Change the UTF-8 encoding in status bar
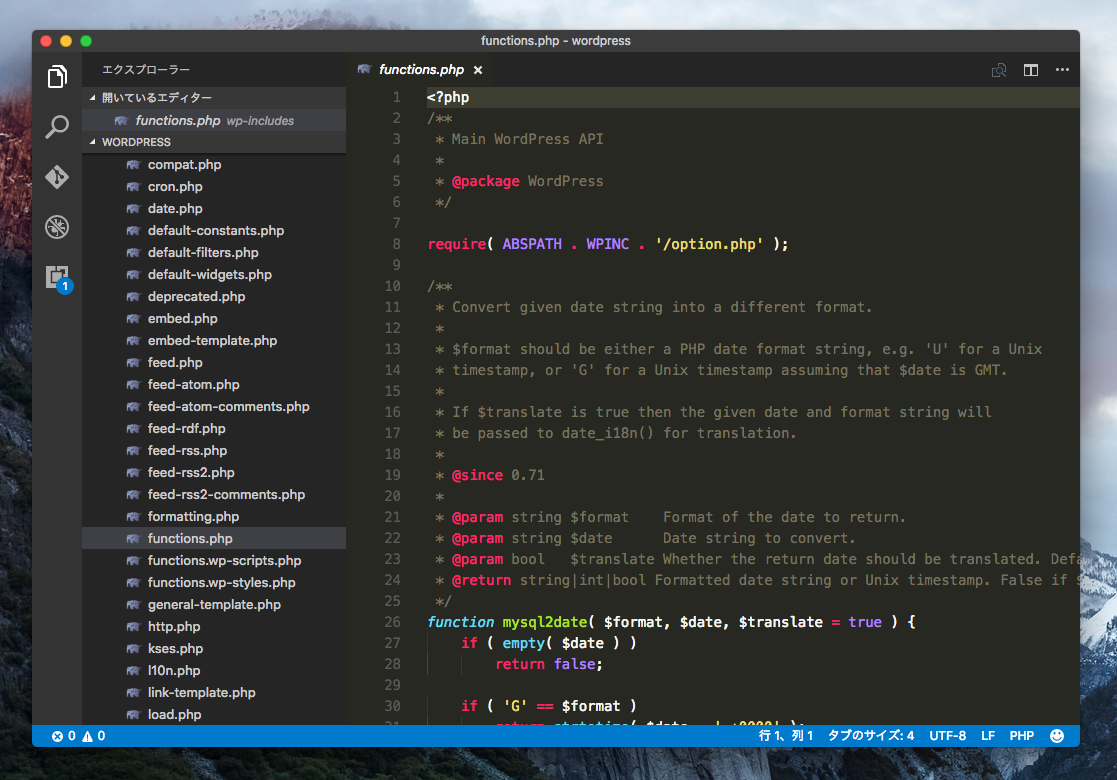1117x780 pixels. click(x=947, y=736)
